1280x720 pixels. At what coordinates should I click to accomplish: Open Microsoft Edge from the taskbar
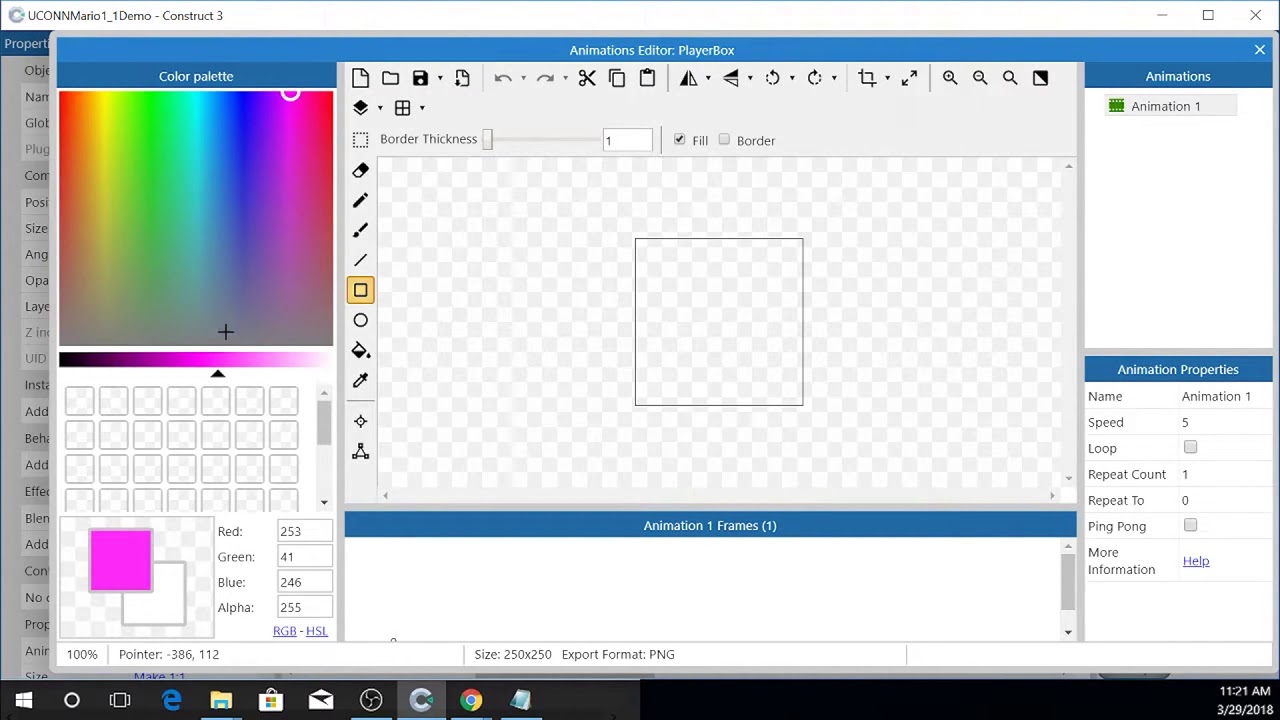[171, 700]
